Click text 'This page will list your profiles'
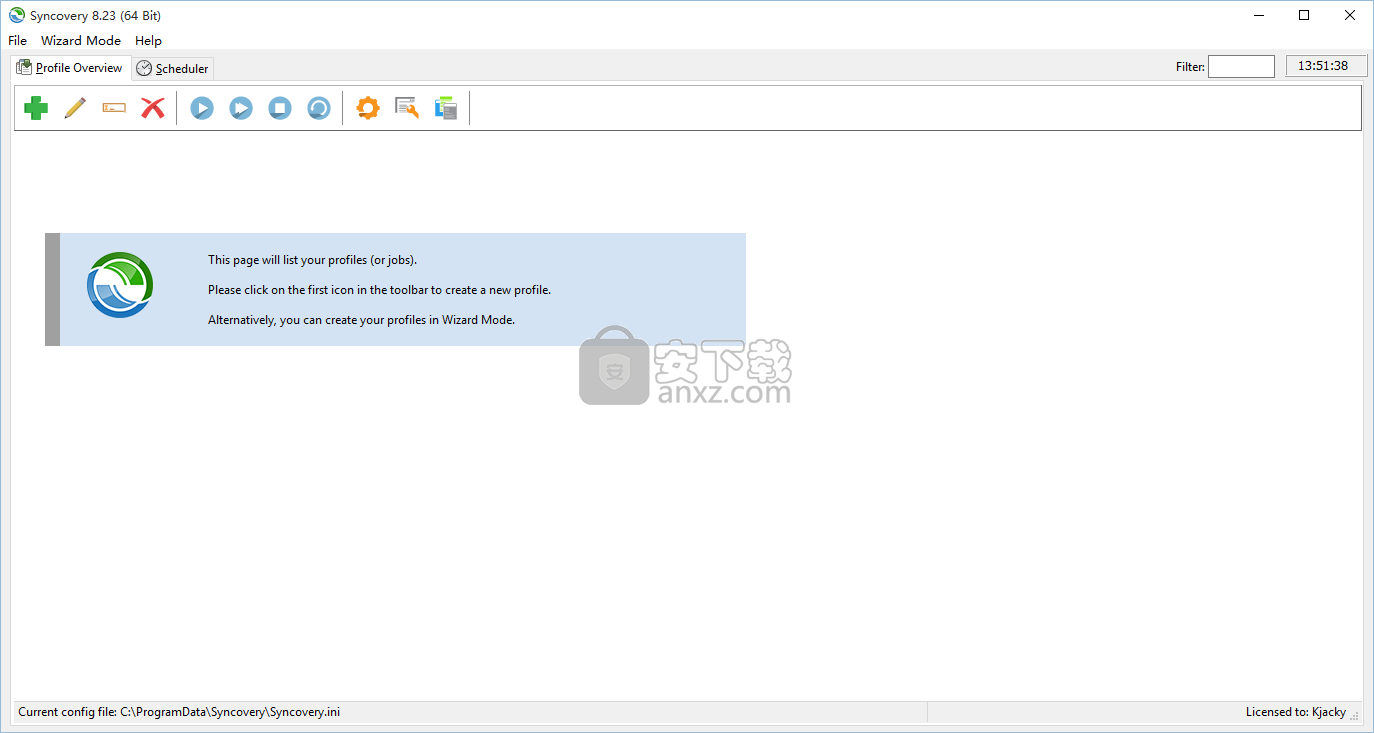Screen dimensions: 1374x733 (312, 260)
